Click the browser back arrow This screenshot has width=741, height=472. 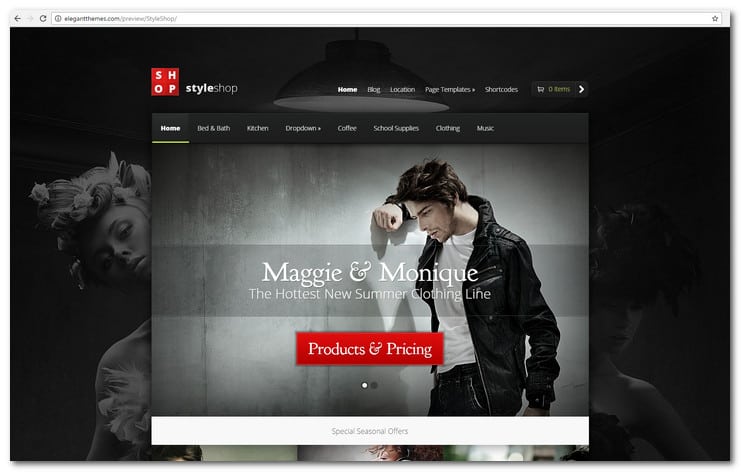tap(17, 18)
